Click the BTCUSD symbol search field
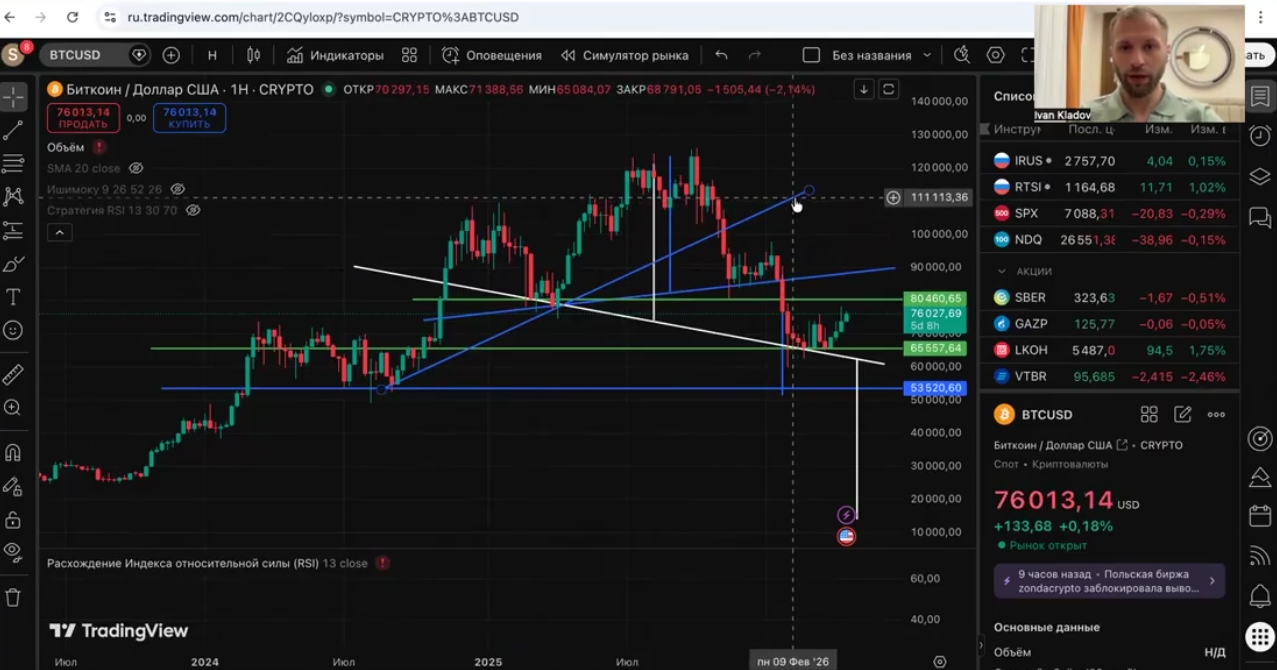1277x670 pixels. tap(97, 55)
